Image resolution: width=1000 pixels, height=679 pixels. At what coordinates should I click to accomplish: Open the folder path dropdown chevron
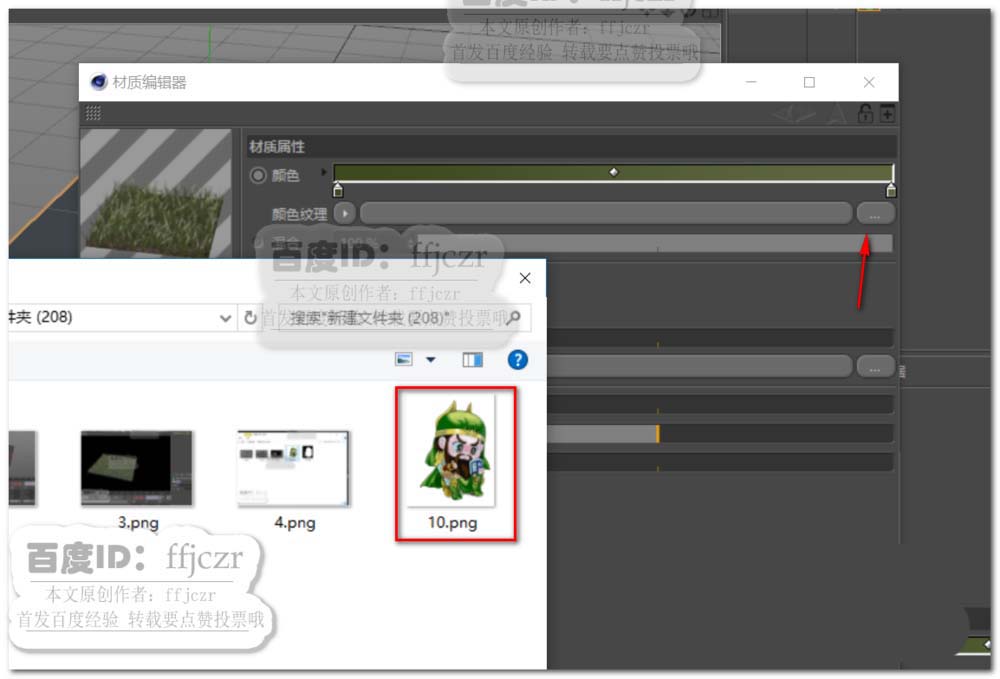[225, 318]
